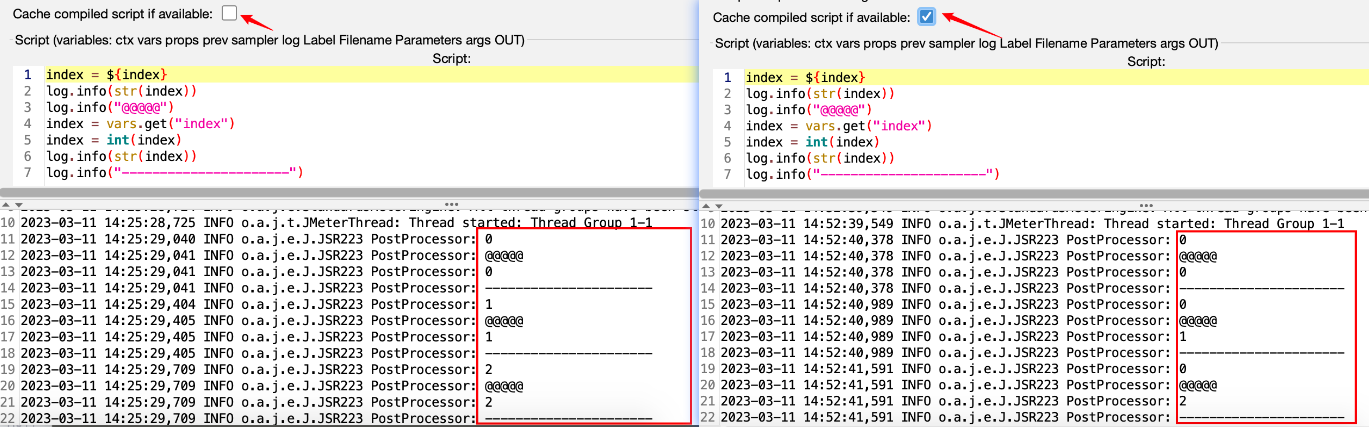Click script line 6 in right editor
Image resolution: width=1369 pixels, height=427 pixels.
820,158
